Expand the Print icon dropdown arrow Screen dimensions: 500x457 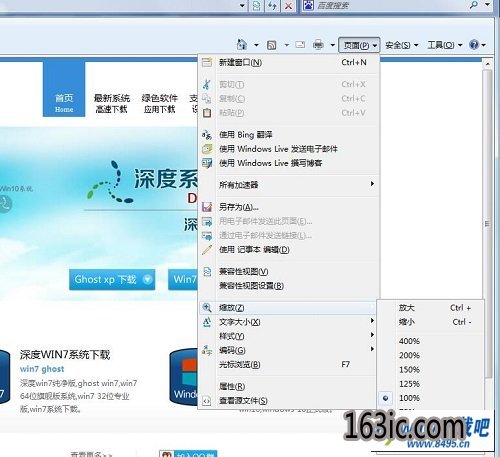click(x=332, y=45)
